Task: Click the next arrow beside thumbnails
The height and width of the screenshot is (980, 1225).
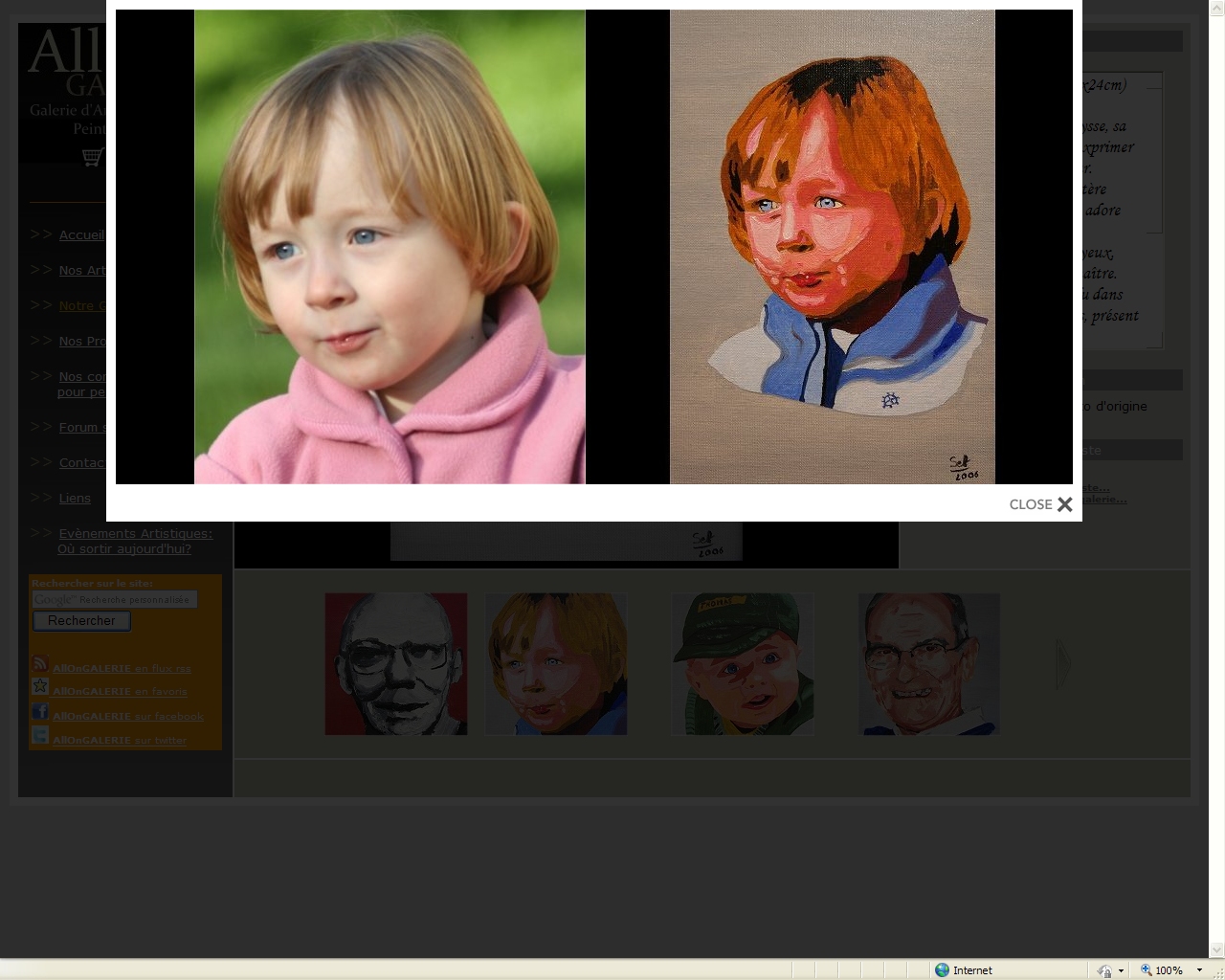Action: (1063, 664)
